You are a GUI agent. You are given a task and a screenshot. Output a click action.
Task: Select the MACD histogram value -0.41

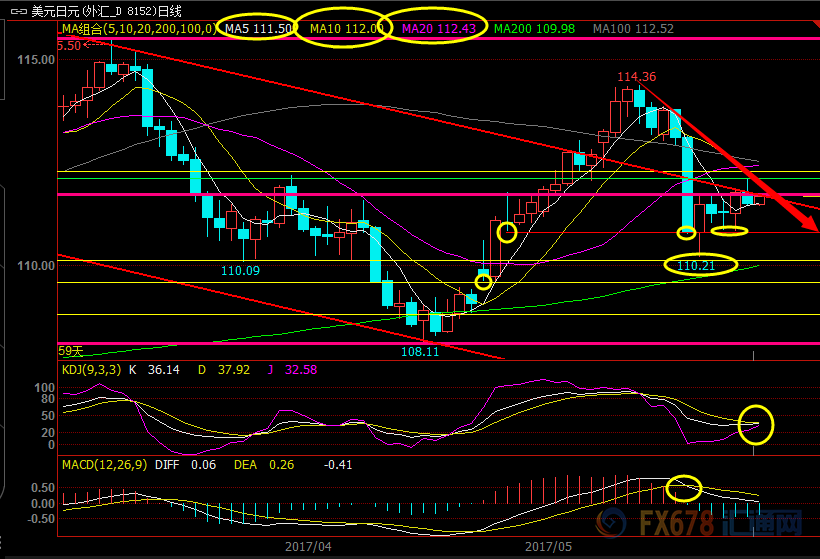pos(338,465)
